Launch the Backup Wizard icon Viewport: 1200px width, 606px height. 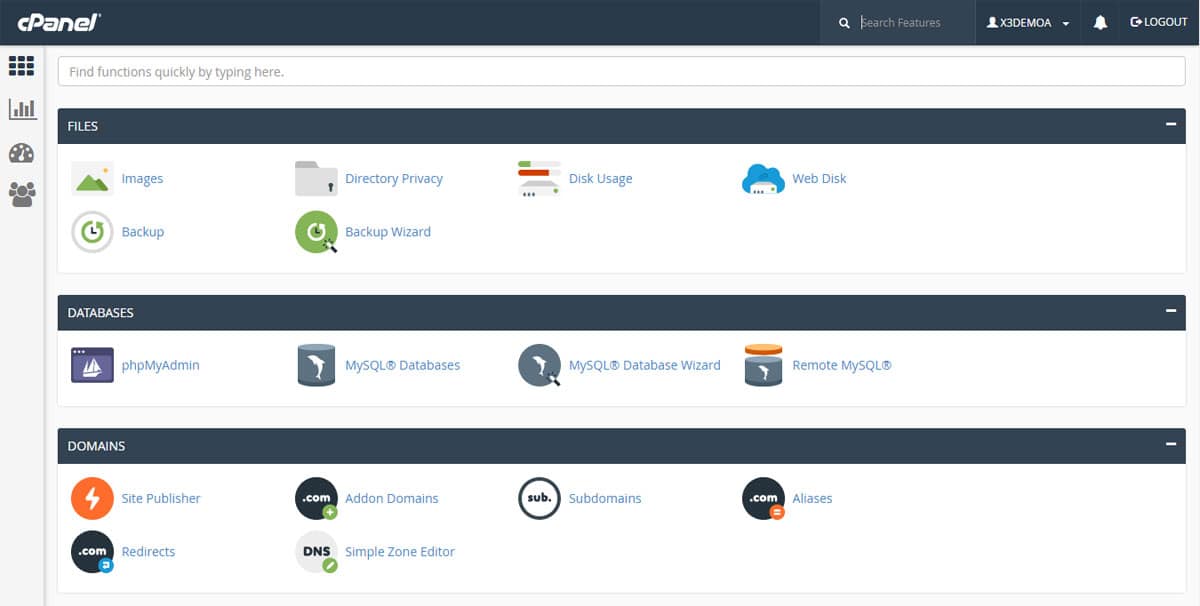click(x=316, y=231)
